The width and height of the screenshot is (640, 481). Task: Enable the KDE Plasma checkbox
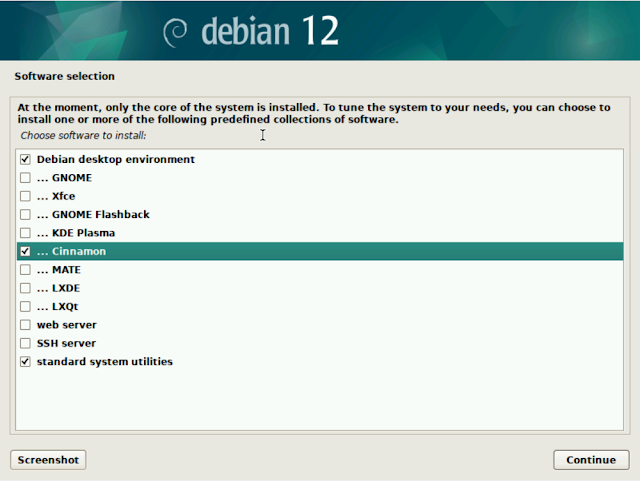(x=25, y=233)
